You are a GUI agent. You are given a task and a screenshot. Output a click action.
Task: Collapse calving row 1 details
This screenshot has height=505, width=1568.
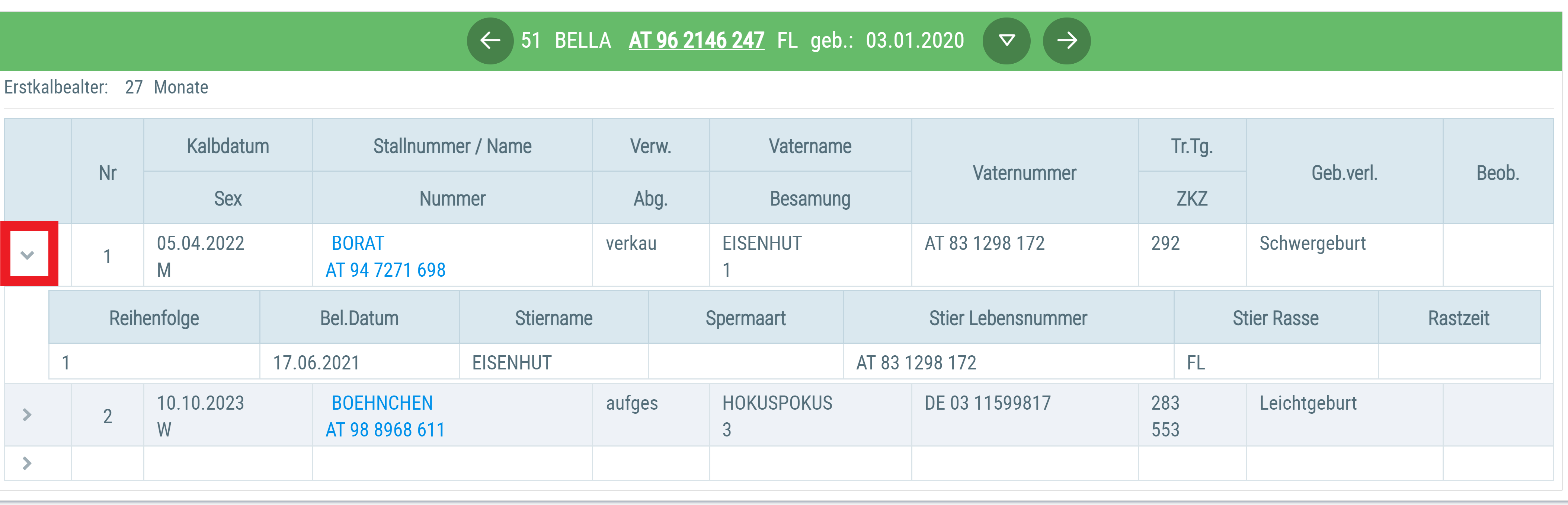[27, 255]
